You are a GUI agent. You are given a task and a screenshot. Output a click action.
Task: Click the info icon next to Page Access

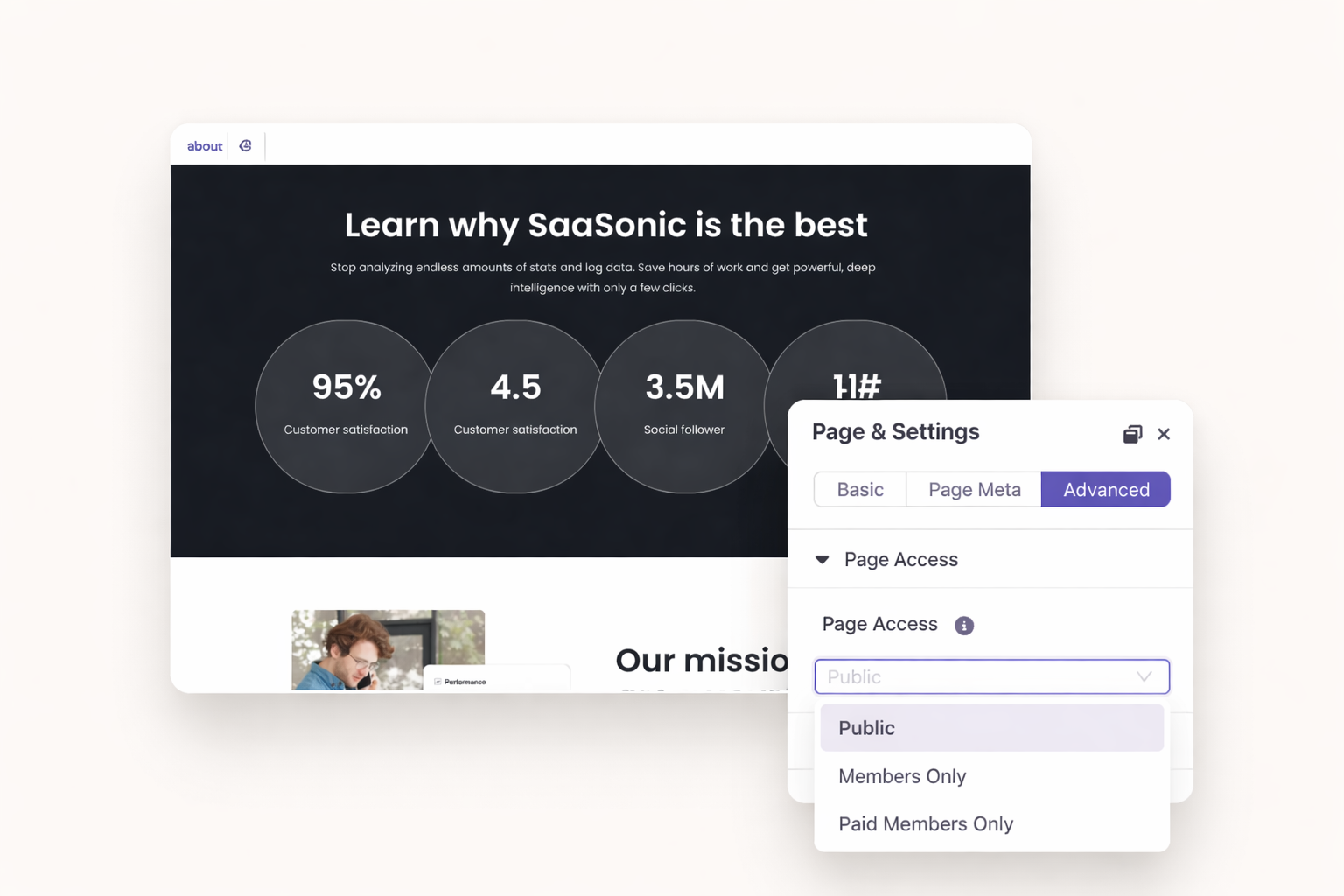pos(963,626)
